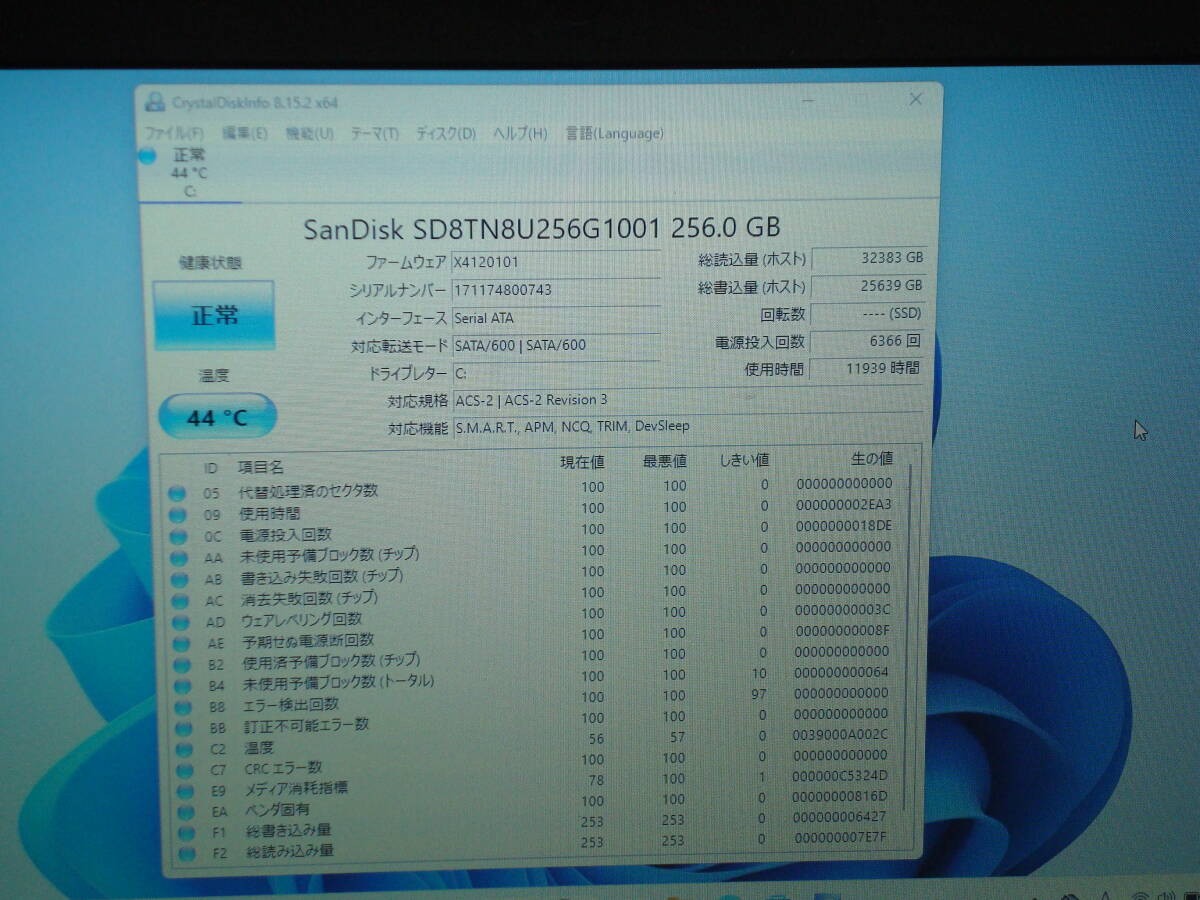This screenshot has height=900, width=1200.
Task: Click raw value 00000000008F
Action: (x=842, y=631)
